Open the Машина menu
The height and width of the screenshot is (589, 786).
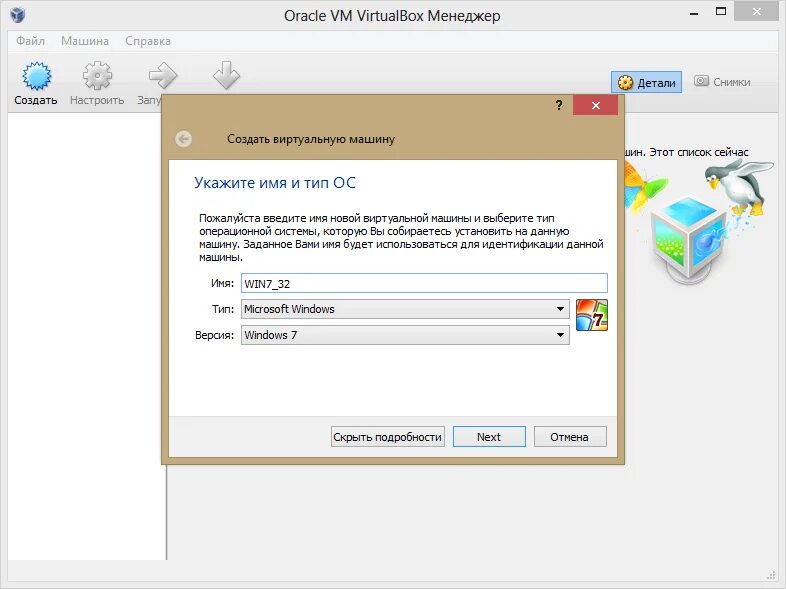(85, 41)
